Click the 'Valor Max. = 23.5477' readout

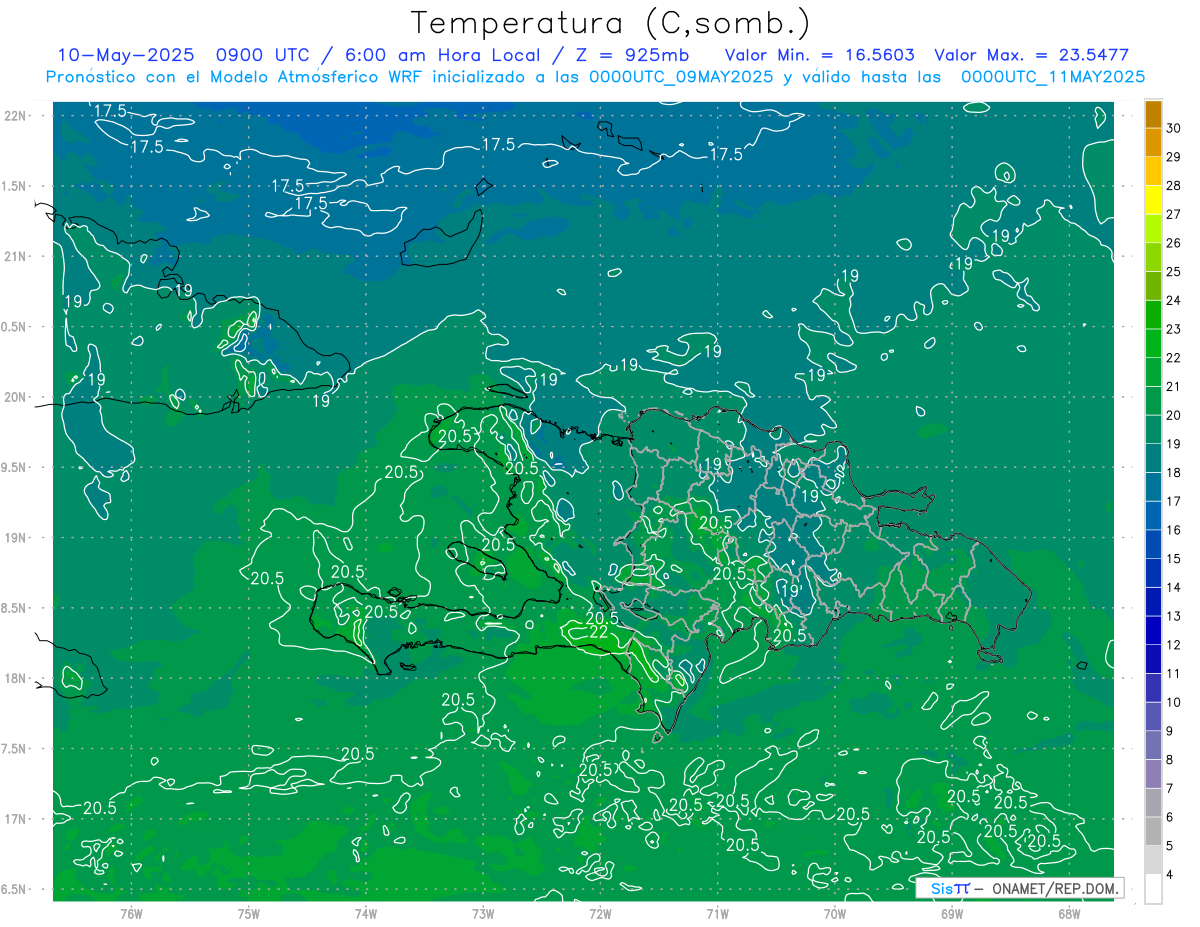click(1031, 55)
